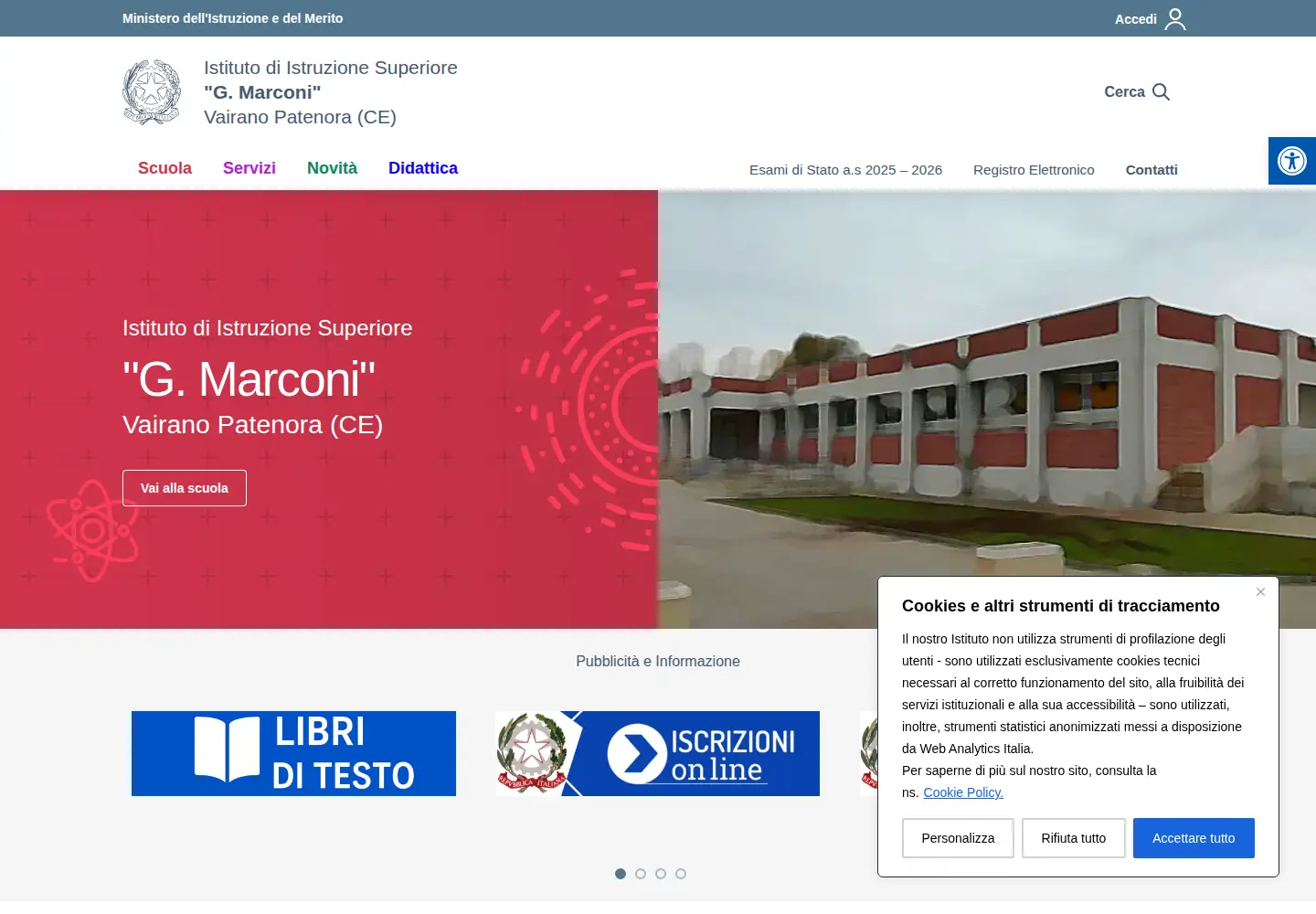Click Rifiuta tutto in cookie banner

tap(1074, 838)
